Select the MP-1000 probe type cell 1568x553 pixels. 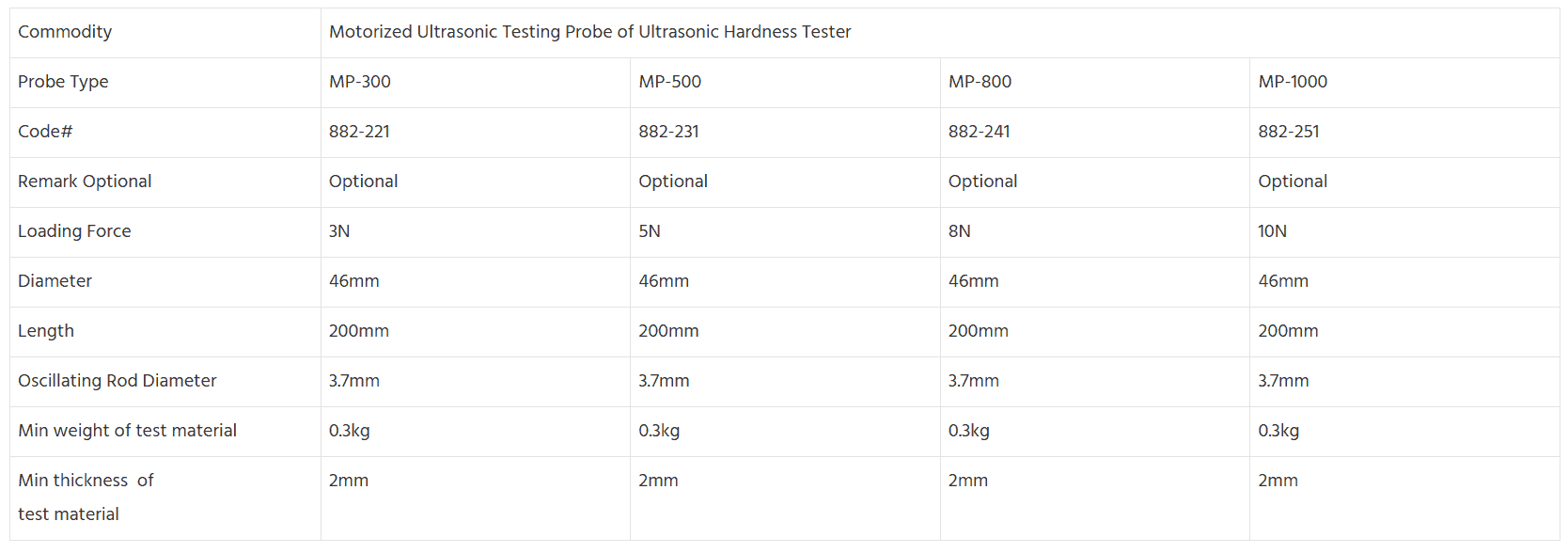tap(1293, 82)
